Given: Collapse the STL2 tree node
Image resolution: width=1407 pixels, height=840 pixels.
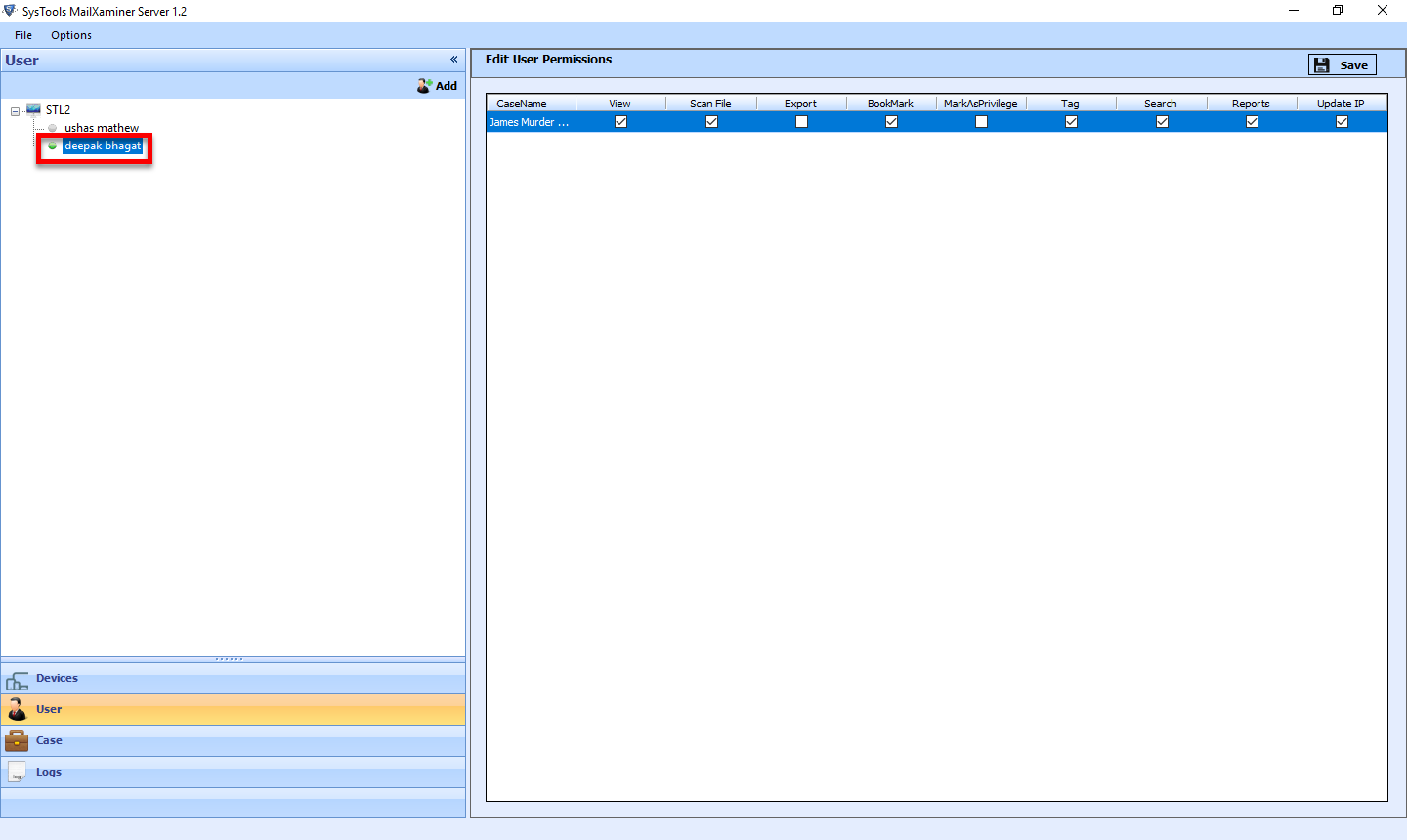Looking at the screenshot, I should (15, 111).
